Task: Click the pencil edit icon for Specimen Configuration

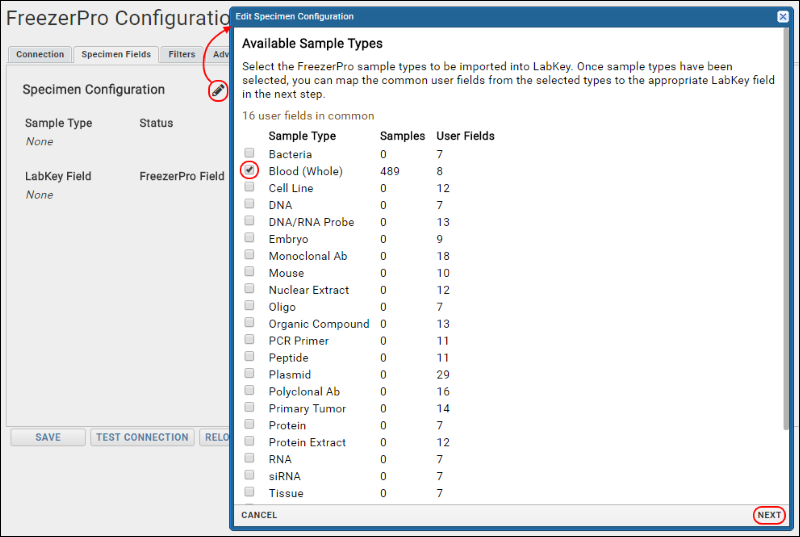Action: [x=218, y=90]
